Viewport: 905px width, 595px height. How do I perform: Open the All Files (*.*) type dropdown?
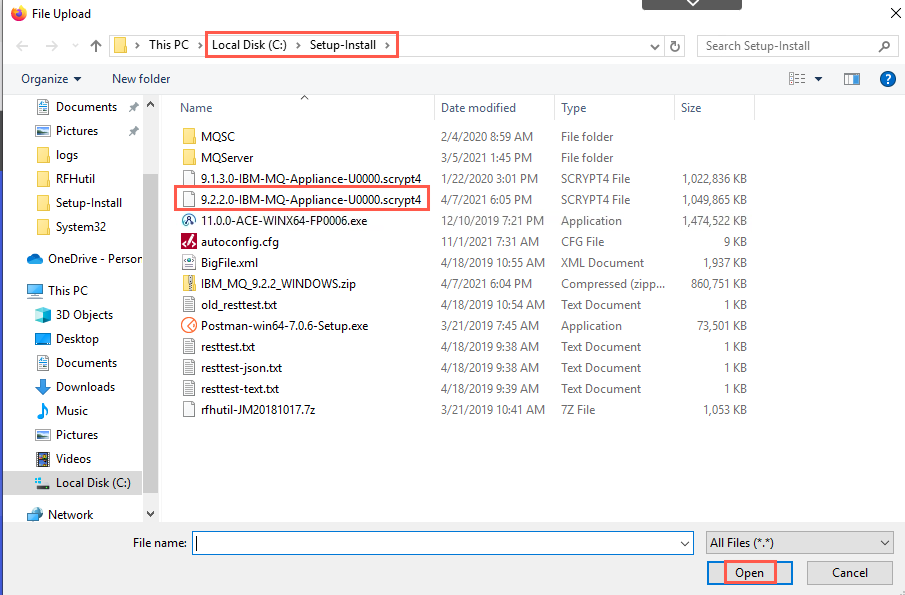pos(799,543)
